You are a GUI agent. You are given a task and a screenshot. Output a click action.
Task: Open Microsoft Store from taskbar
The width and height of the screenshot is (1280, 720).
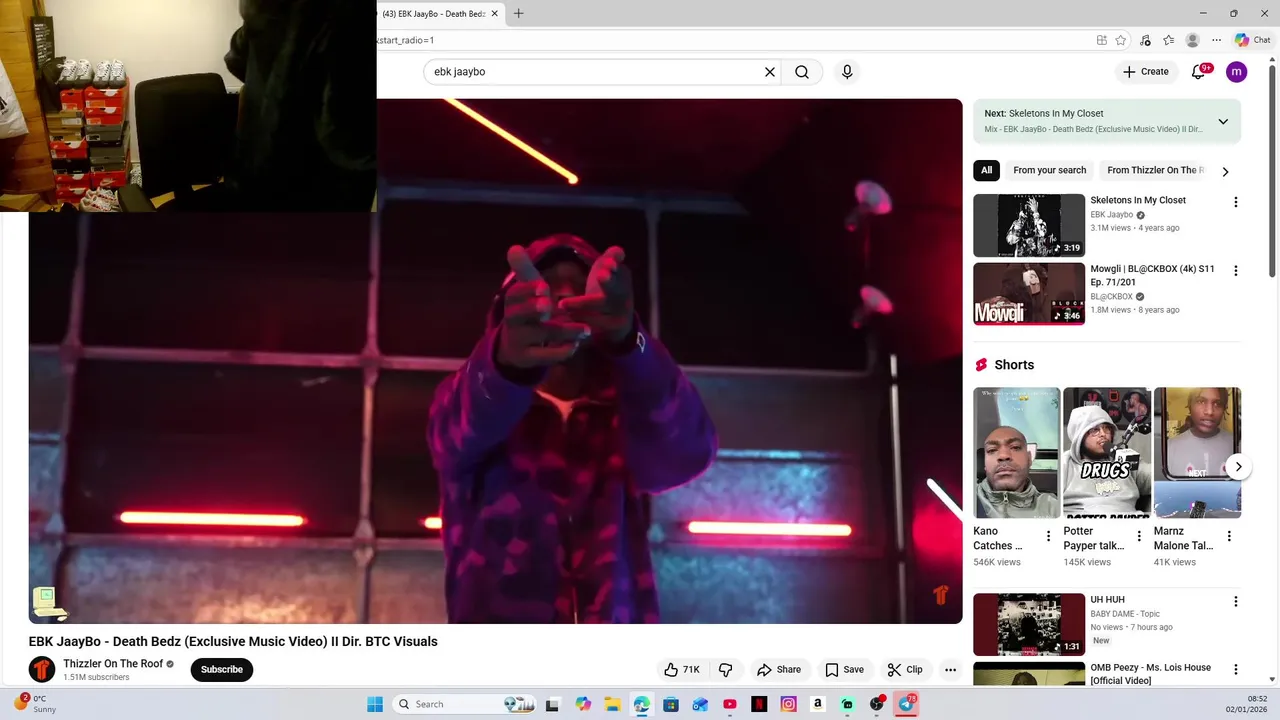(x=671, y=704)
